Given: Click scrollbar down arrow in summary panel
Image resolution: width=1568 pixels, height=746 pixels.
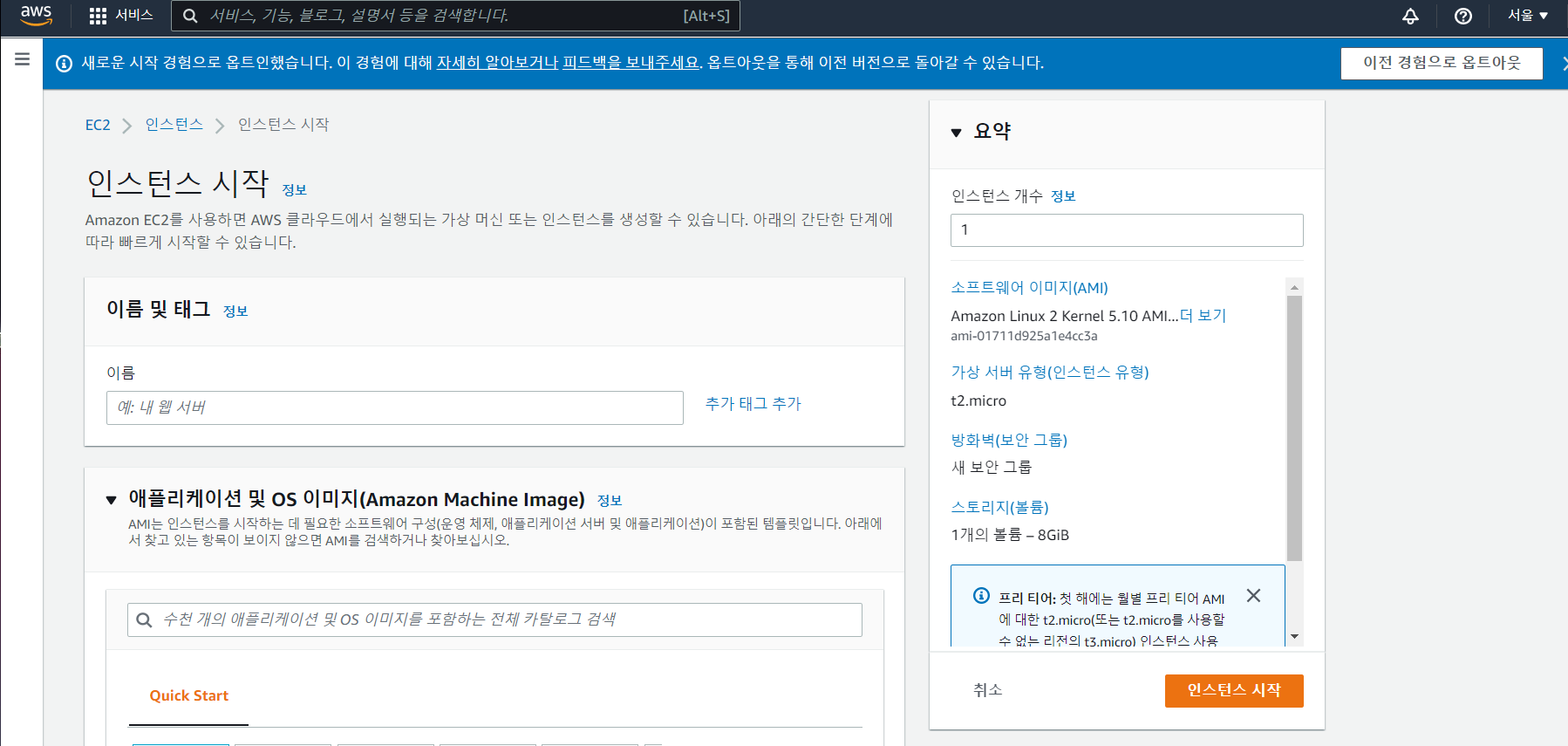Looking at the screenshot, I should 1294,637.
